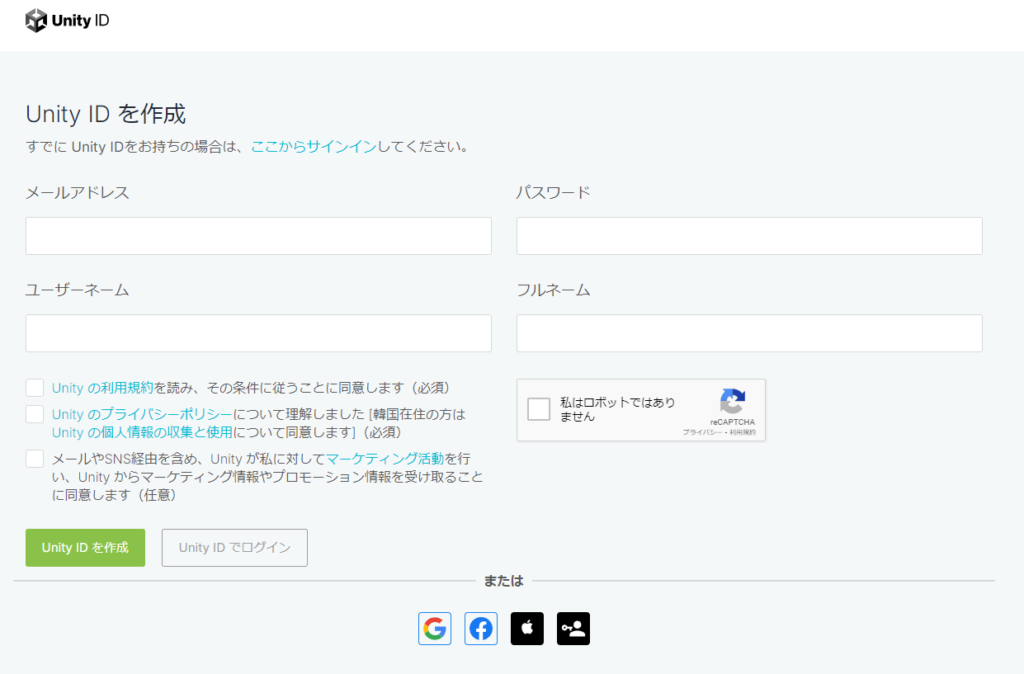Open the reCAPTCHA プライバシー link
The height and width of the screenshot is (674, 1024).
tap(702, 432)
